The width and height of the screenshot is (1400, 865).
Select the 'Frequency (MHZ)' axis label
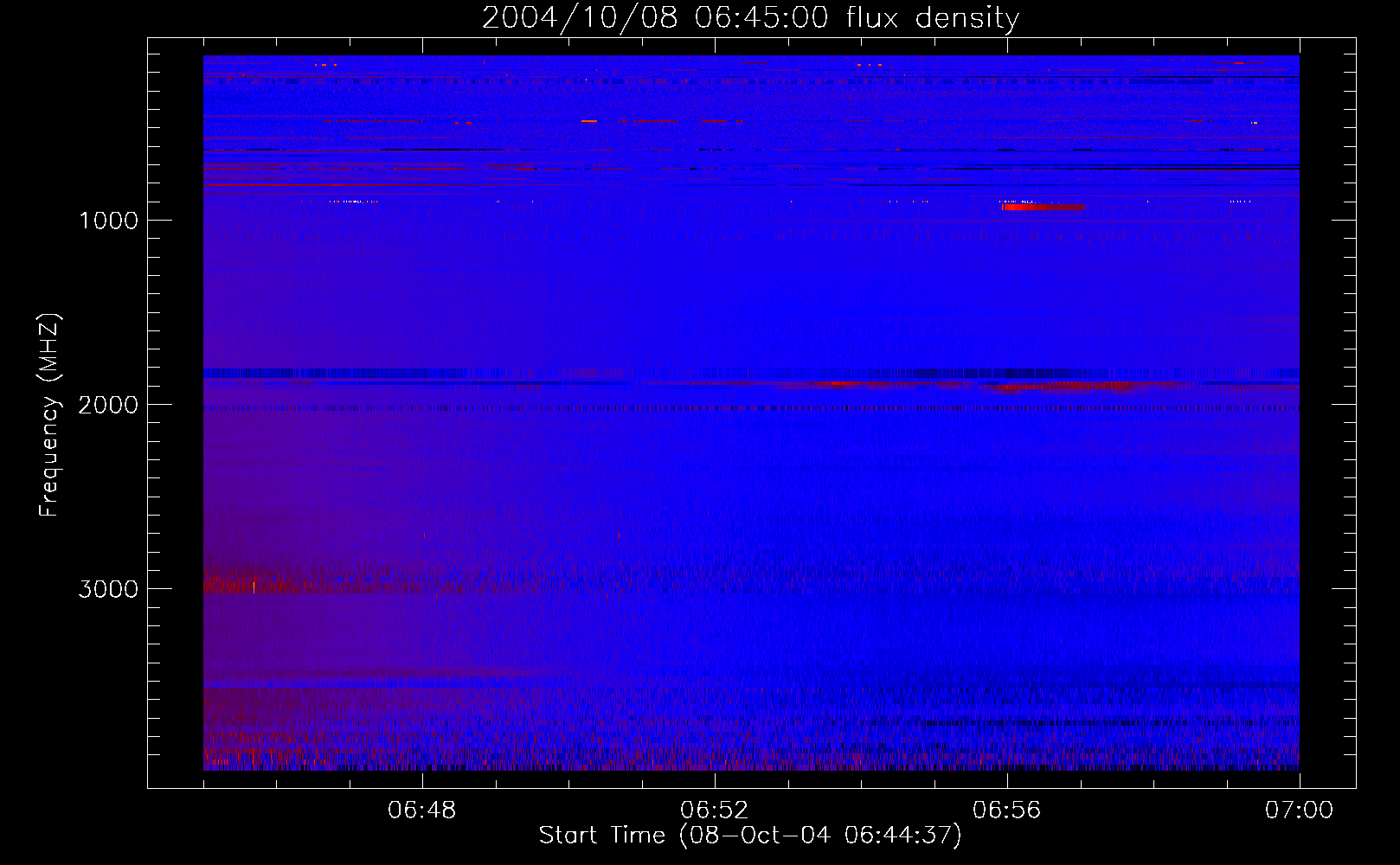click(x=50, y=415)
